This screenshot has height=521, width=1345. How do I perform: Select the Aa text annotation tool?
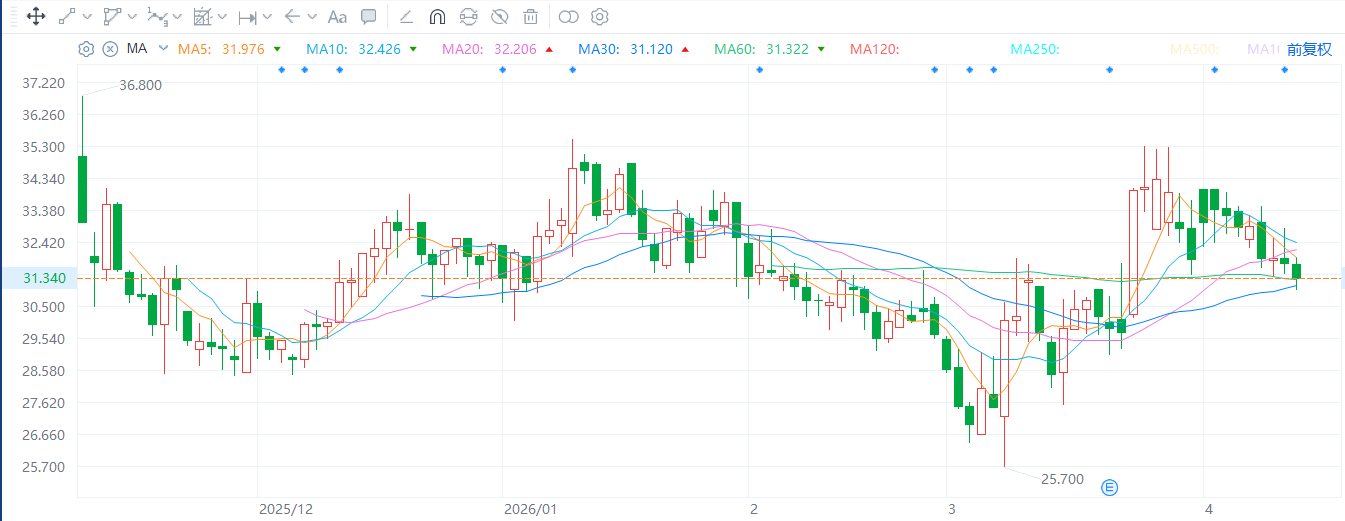coord(337,16)
